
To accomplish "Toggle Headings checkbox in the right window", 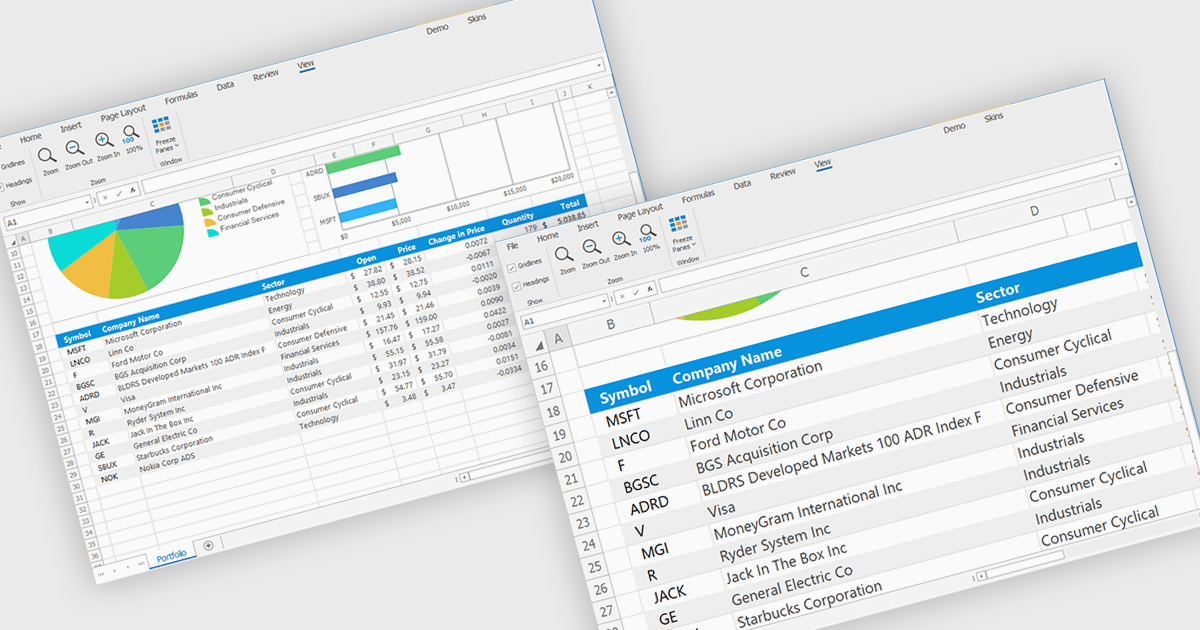I will tap(516, 285).
